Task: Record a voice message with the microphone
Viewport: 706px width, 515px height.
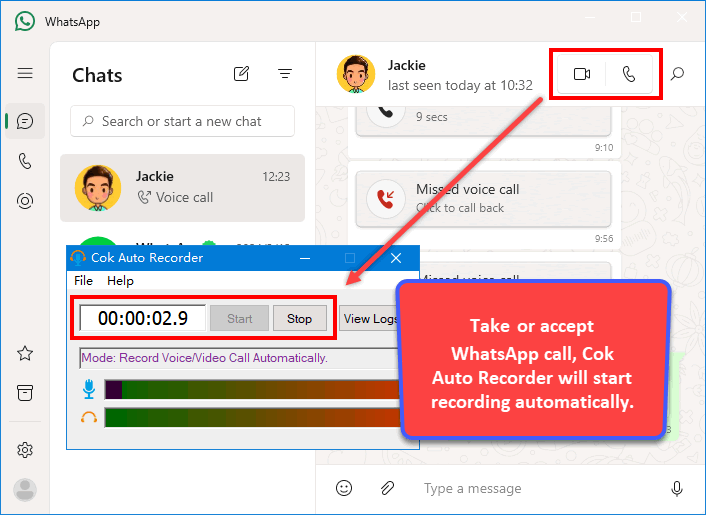Action: tap(677, 488)
